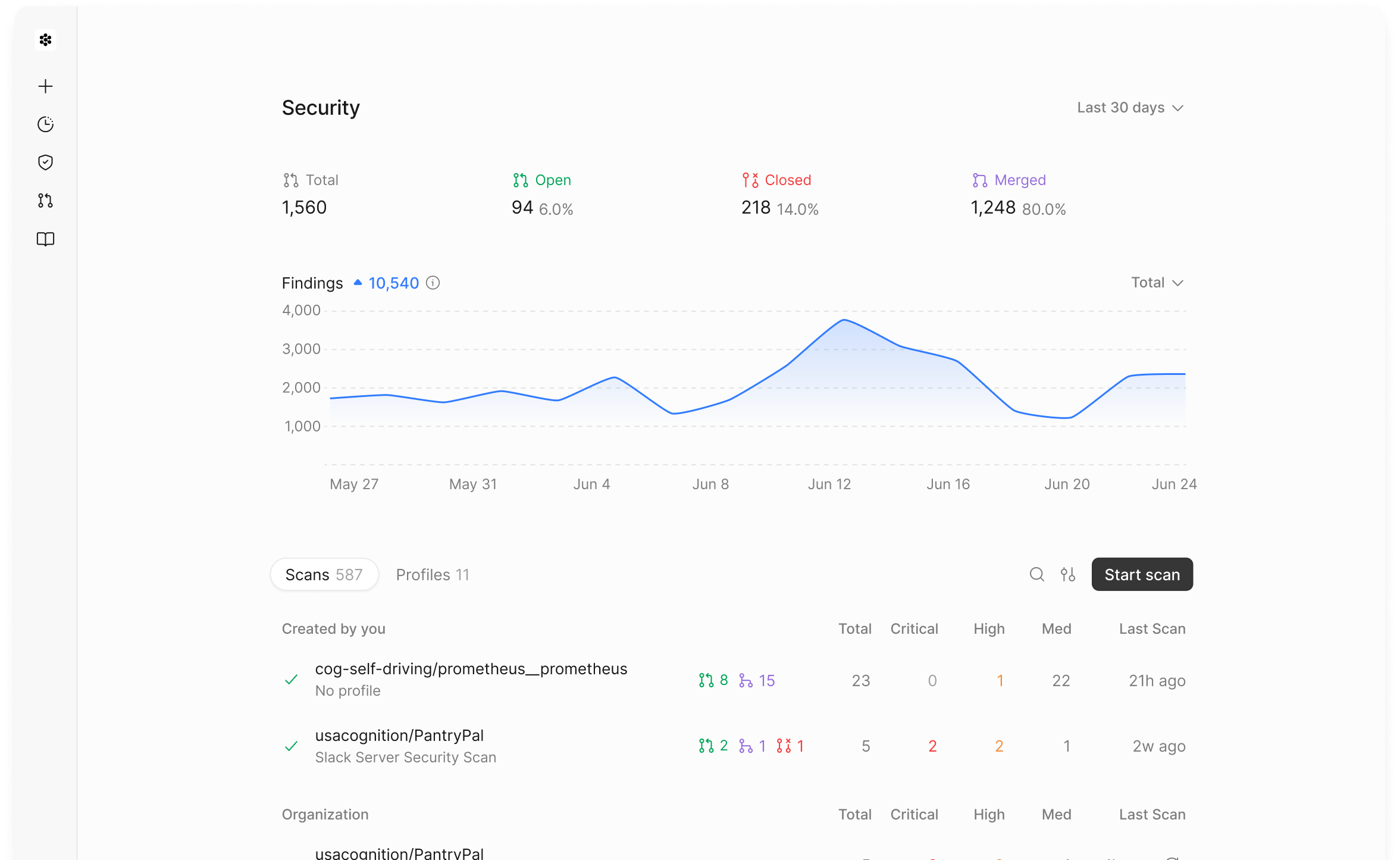Click the '2w ago' last scan value
The image size is (1400, 860).
coord(1159,746)
